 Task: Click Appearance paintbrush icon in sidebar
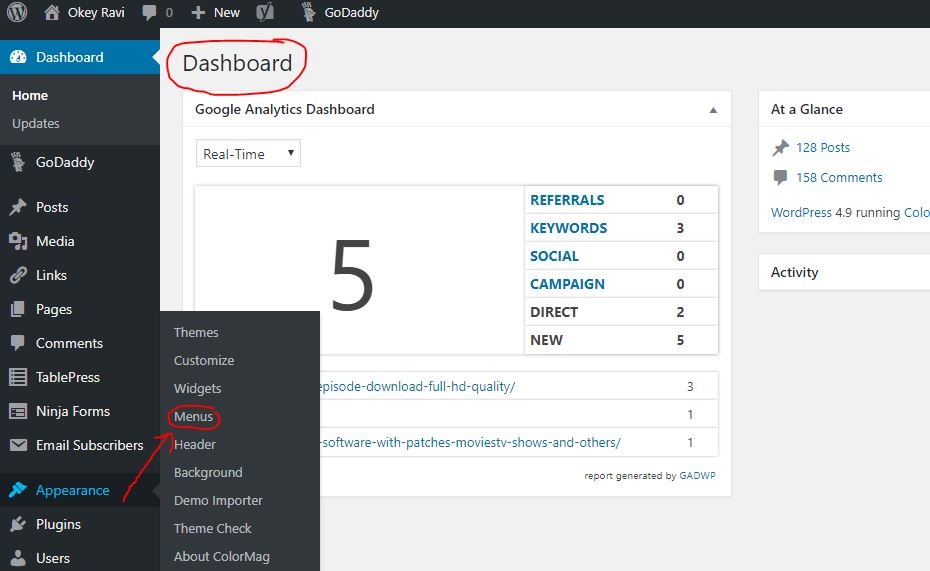(18, 490)
